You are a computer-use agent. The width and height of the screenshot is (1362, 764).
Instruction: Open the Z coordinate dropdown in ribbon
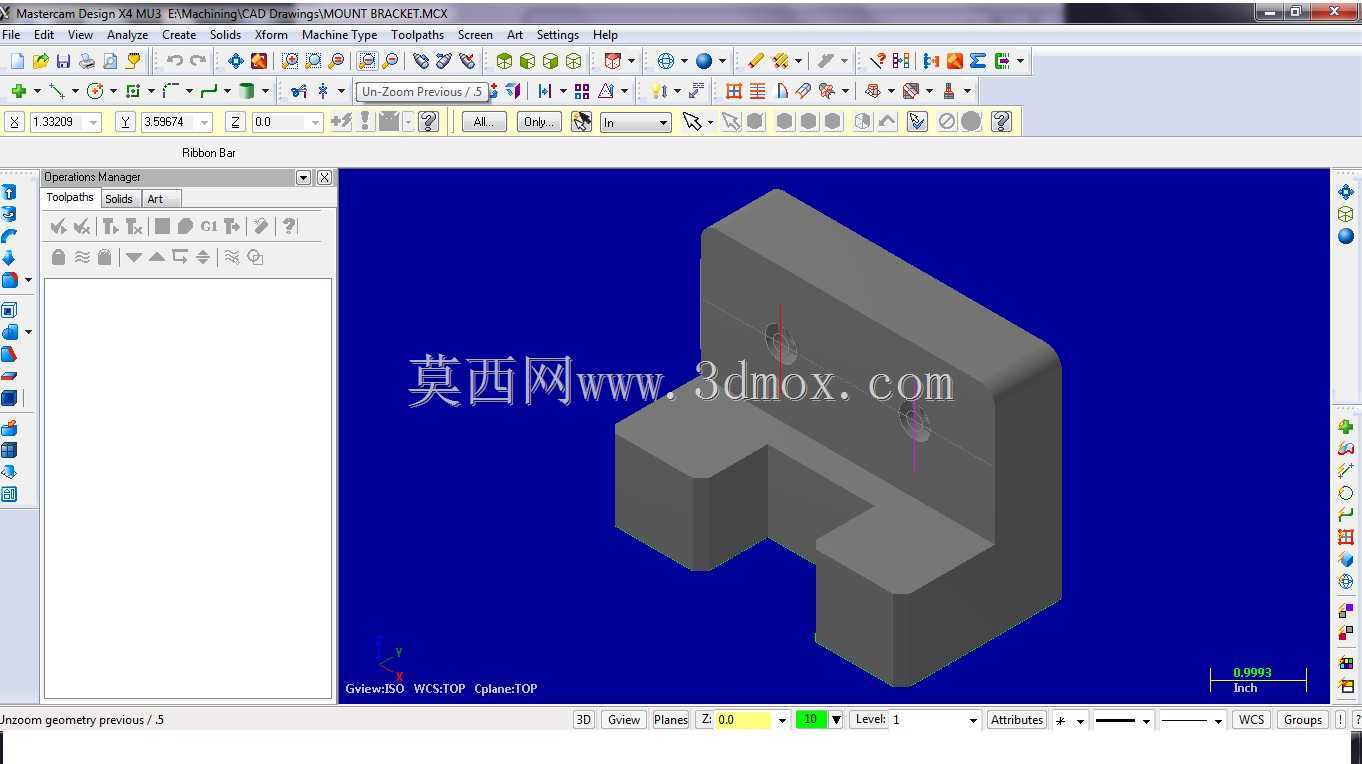[x=315, y=122]
